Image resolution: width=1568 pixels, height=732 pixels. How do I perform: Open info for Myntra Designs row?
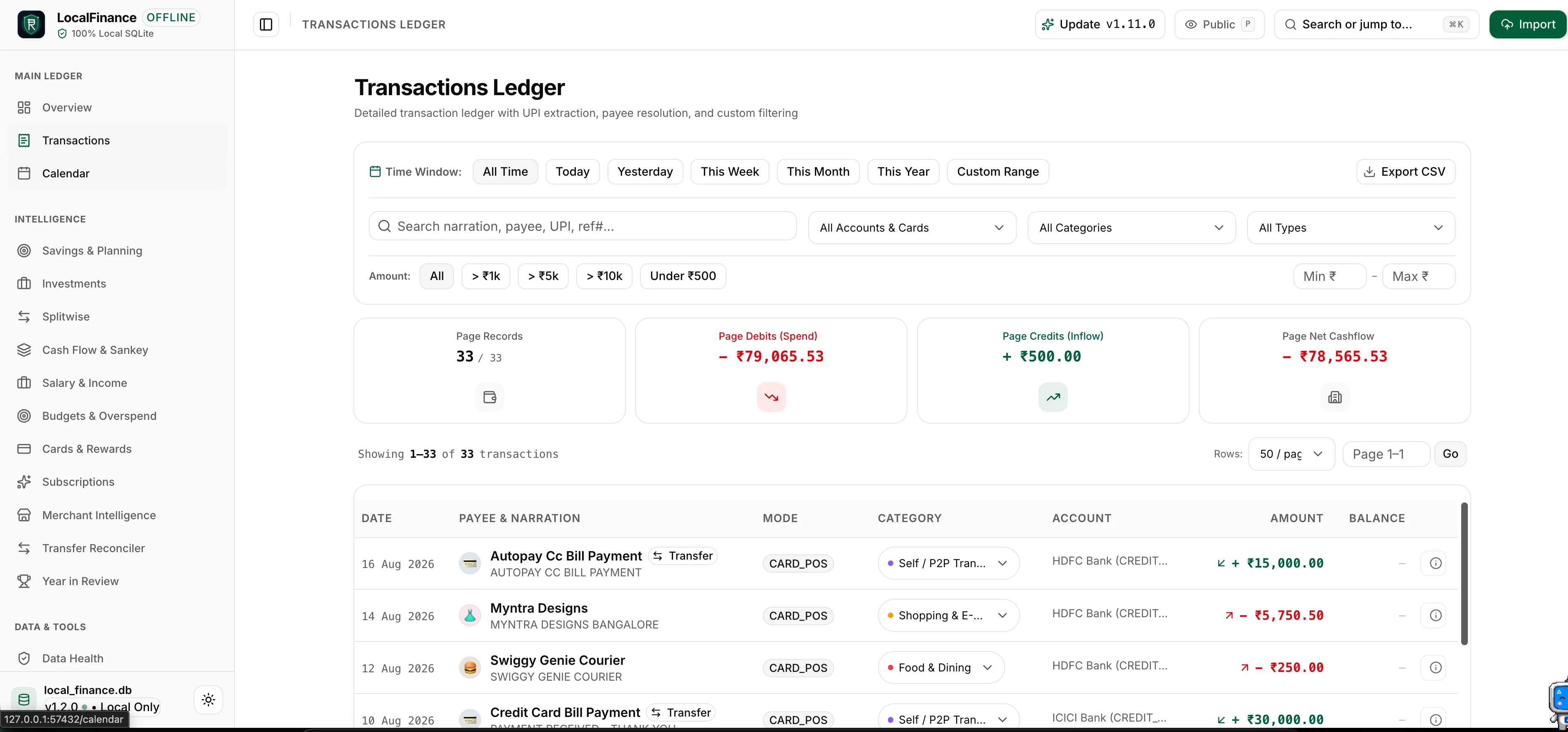(1435, 615)
